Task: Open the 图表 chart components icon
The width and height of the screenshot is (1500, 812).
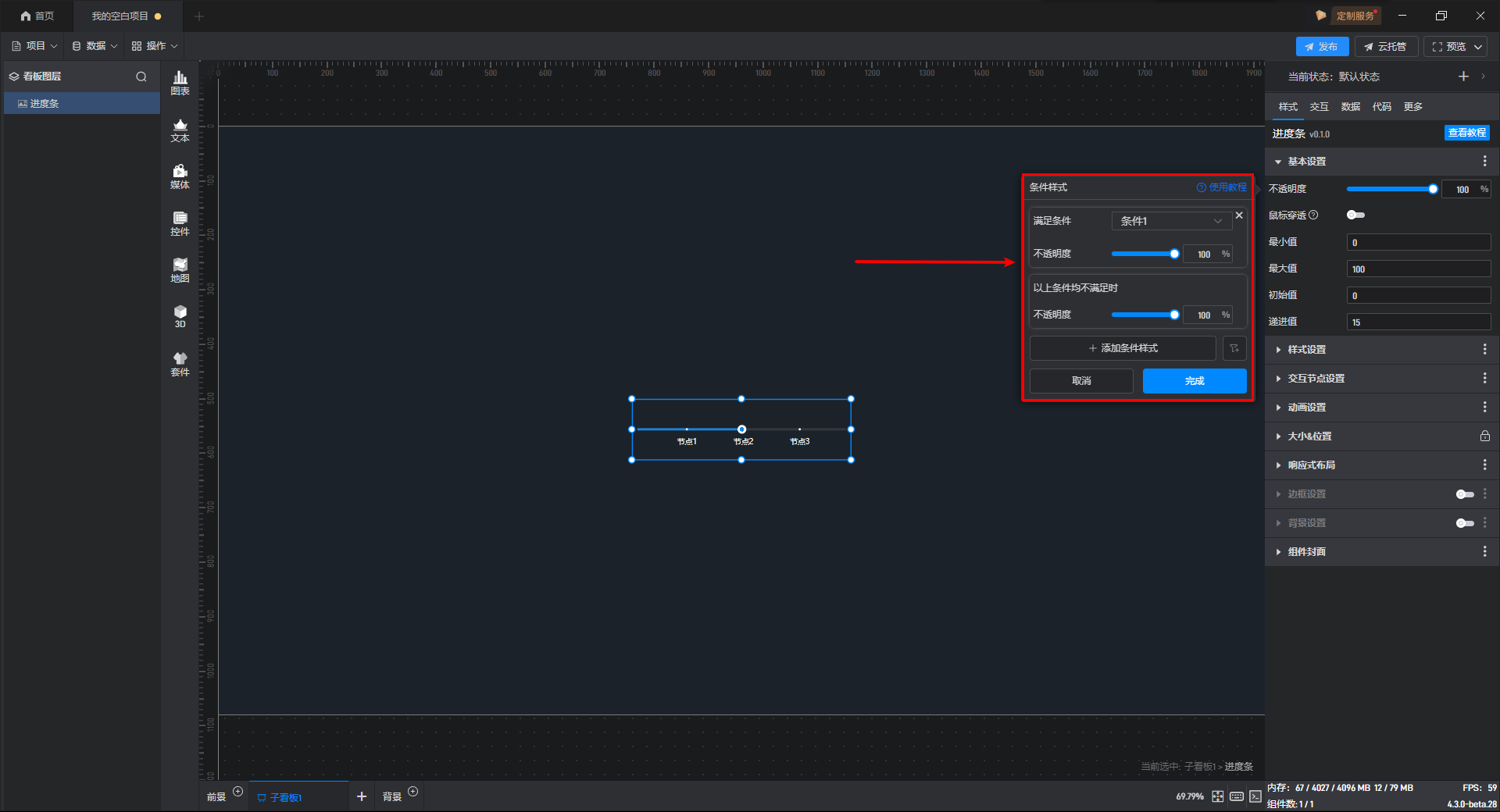Action: 180,83
